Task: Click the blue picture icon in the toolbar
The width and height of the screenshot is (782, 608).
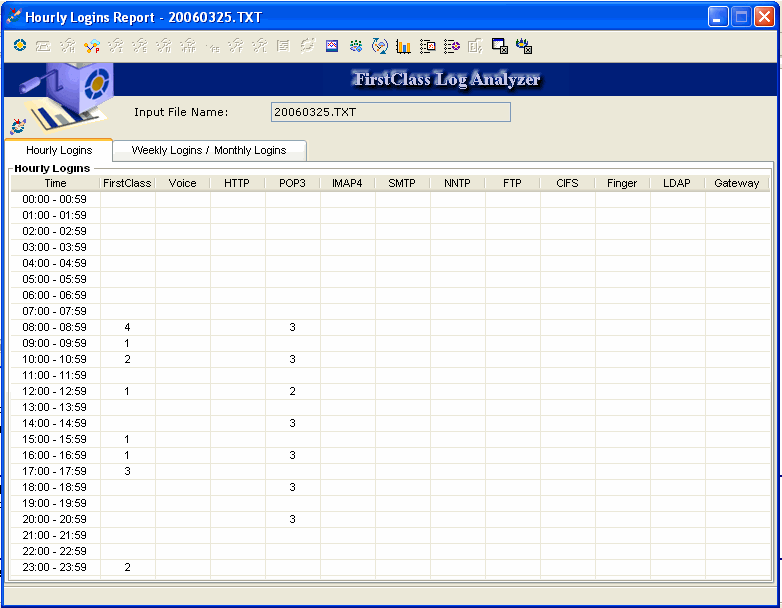Action: 332,46
